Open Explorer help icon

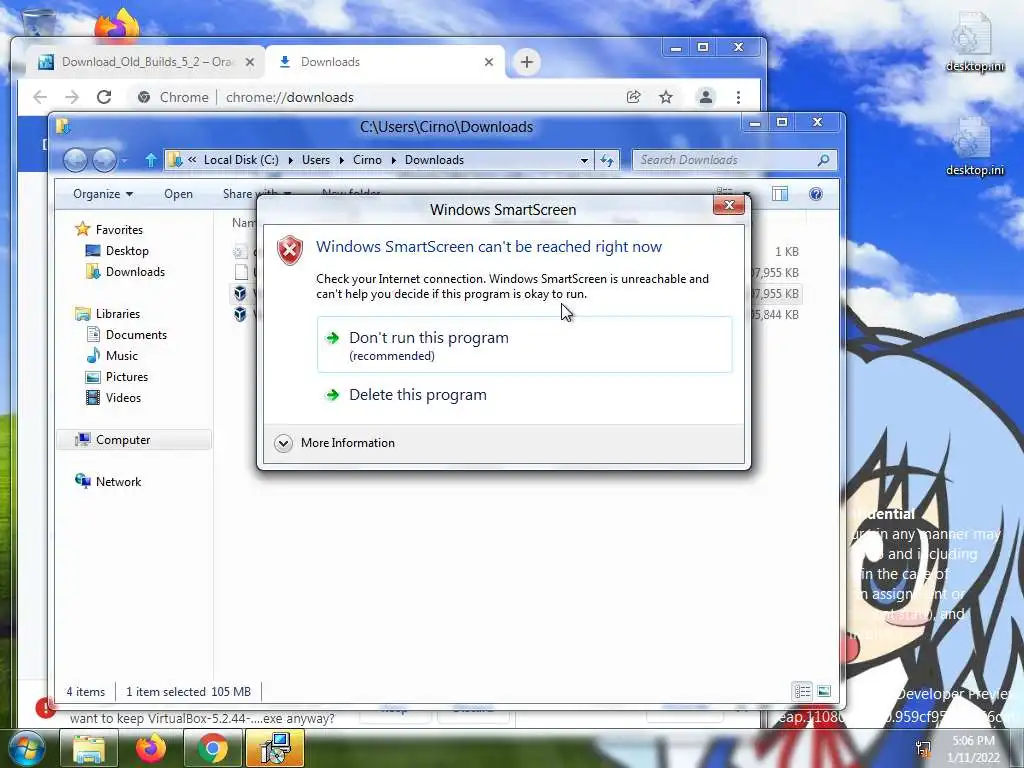coord(816,194)
